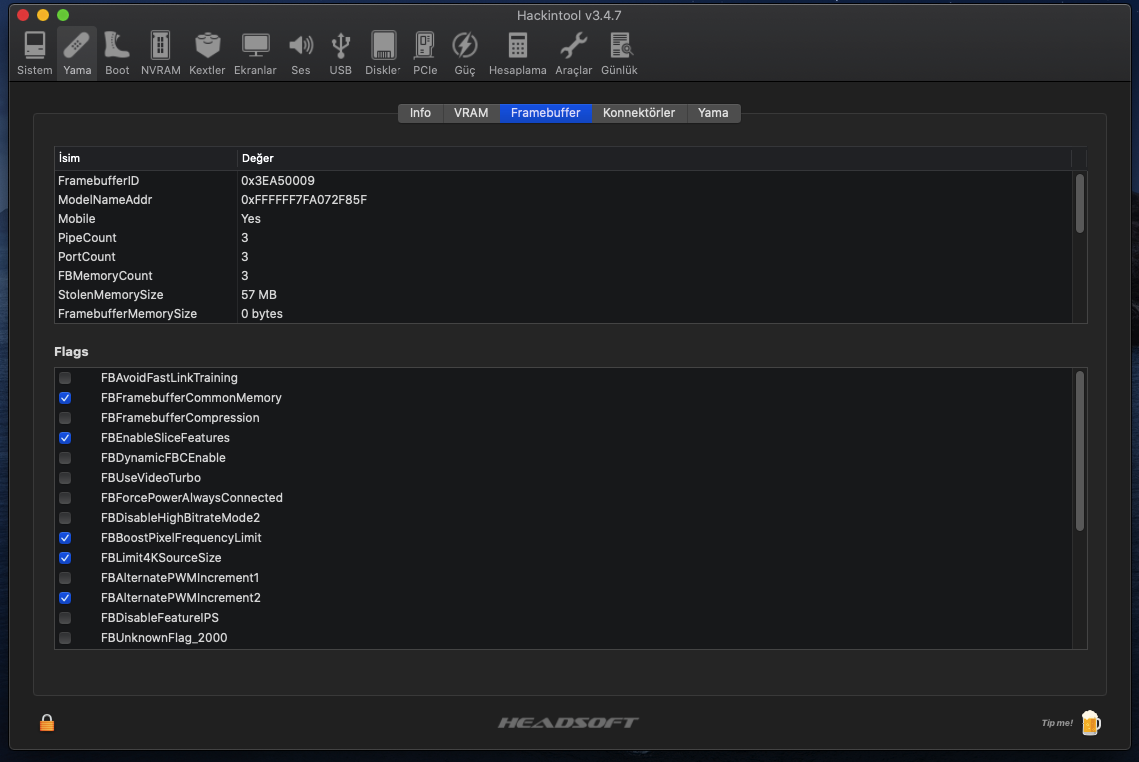Viewport: 1139px width, 762px height.
Task: Select the Boot icon in the toolbar
Action: pyautogui.click(x=117, y=52)
